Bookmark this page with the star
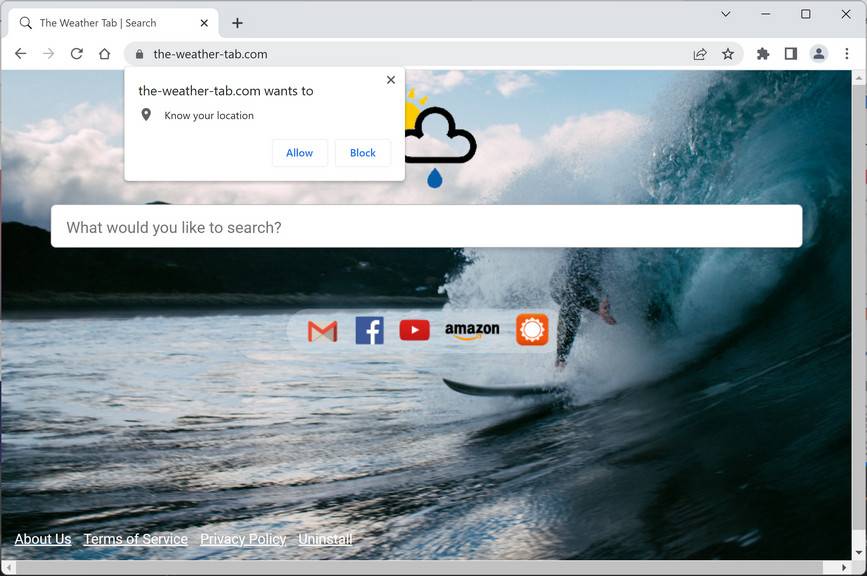The height and width of the screenshot is (576, 867). pyautogui.click(x=728, y=53)
